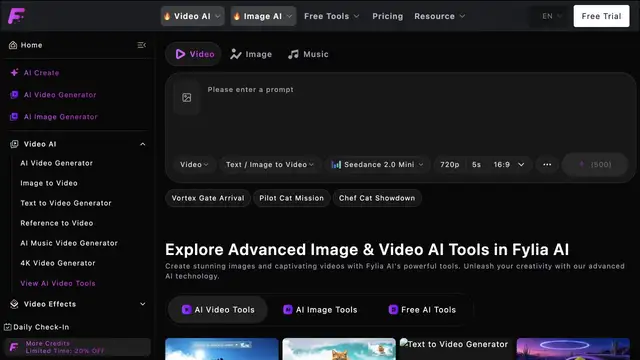
Task: Click the Home icon in sidebar
Action: pyautogui.click(x=13, y=45)
